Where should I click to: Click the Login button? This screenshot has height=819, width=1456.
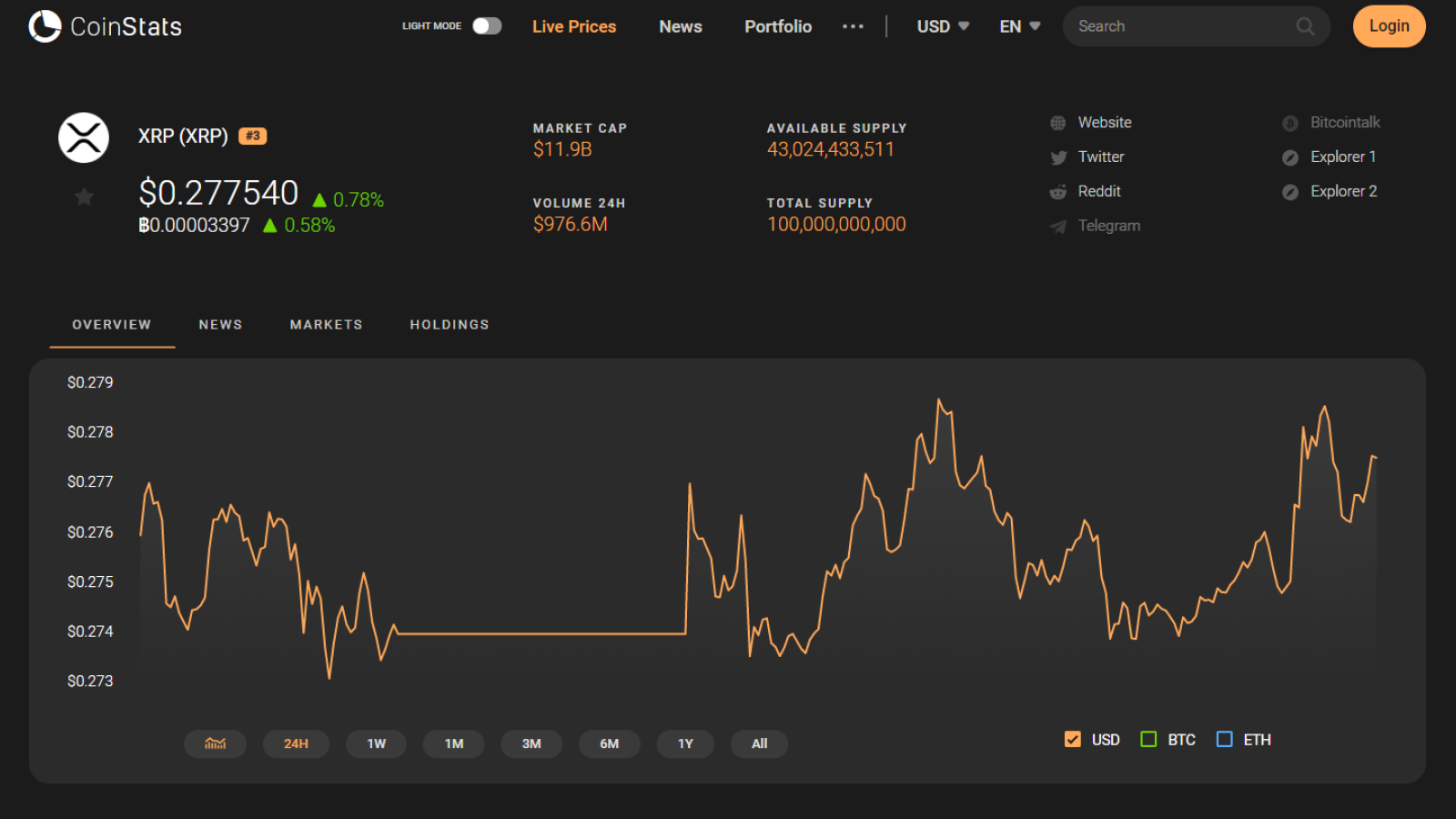[1389, 26]
